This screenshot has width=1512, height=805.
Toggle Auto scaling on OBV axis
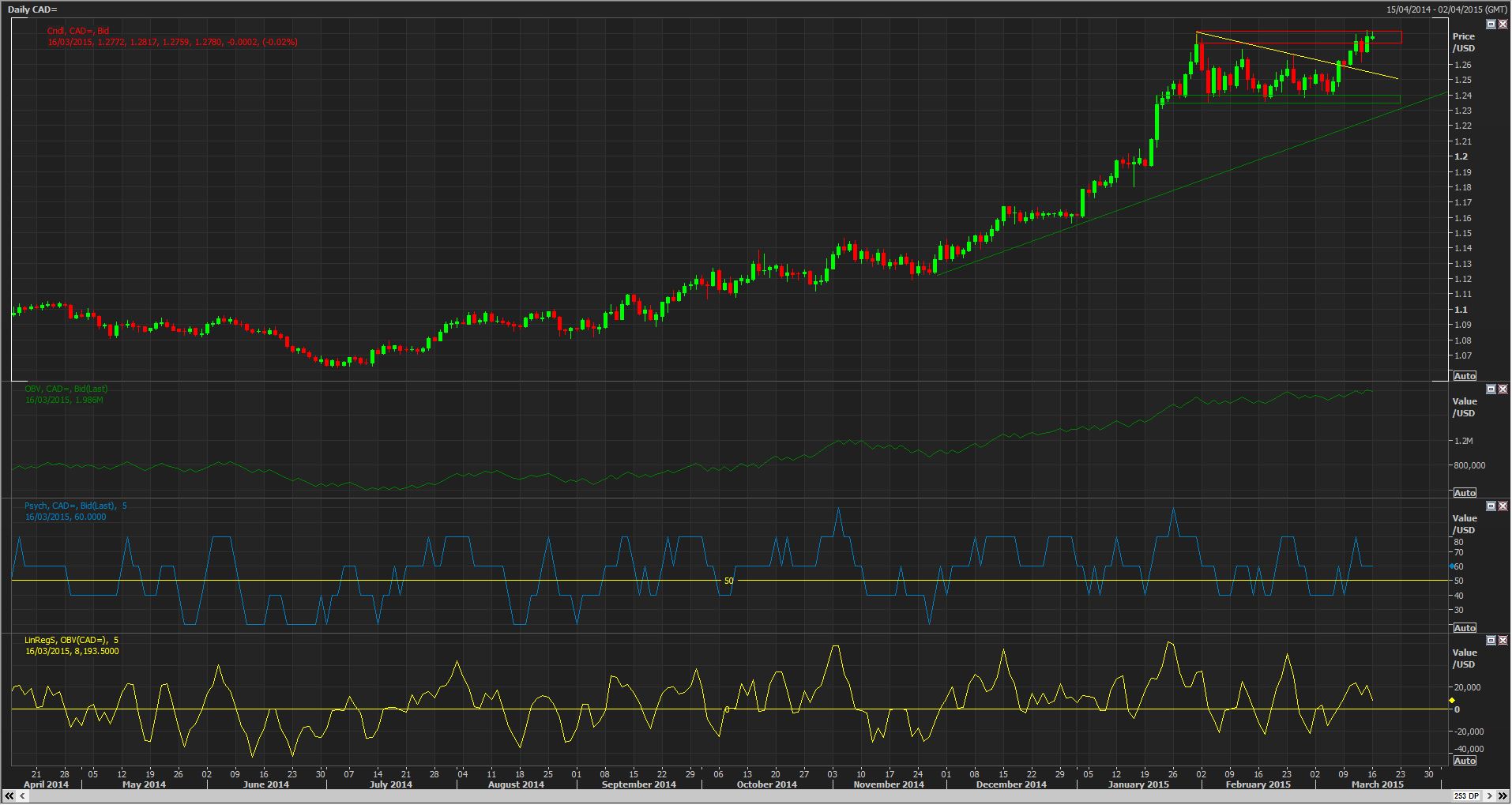coord(1464,493)
